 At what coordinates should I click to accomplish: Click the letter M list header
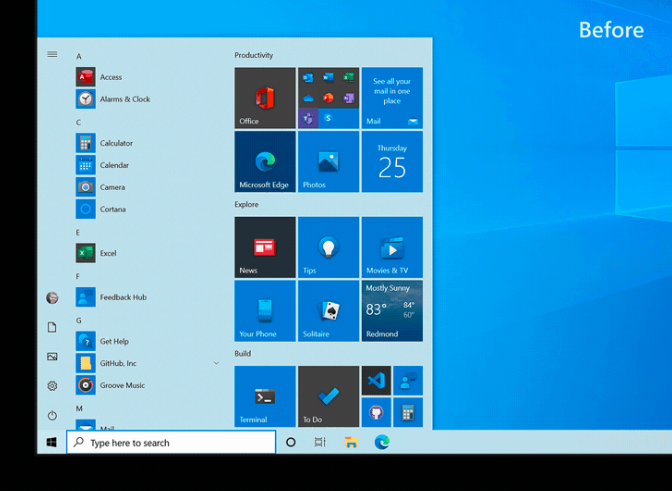pos(79,409)
